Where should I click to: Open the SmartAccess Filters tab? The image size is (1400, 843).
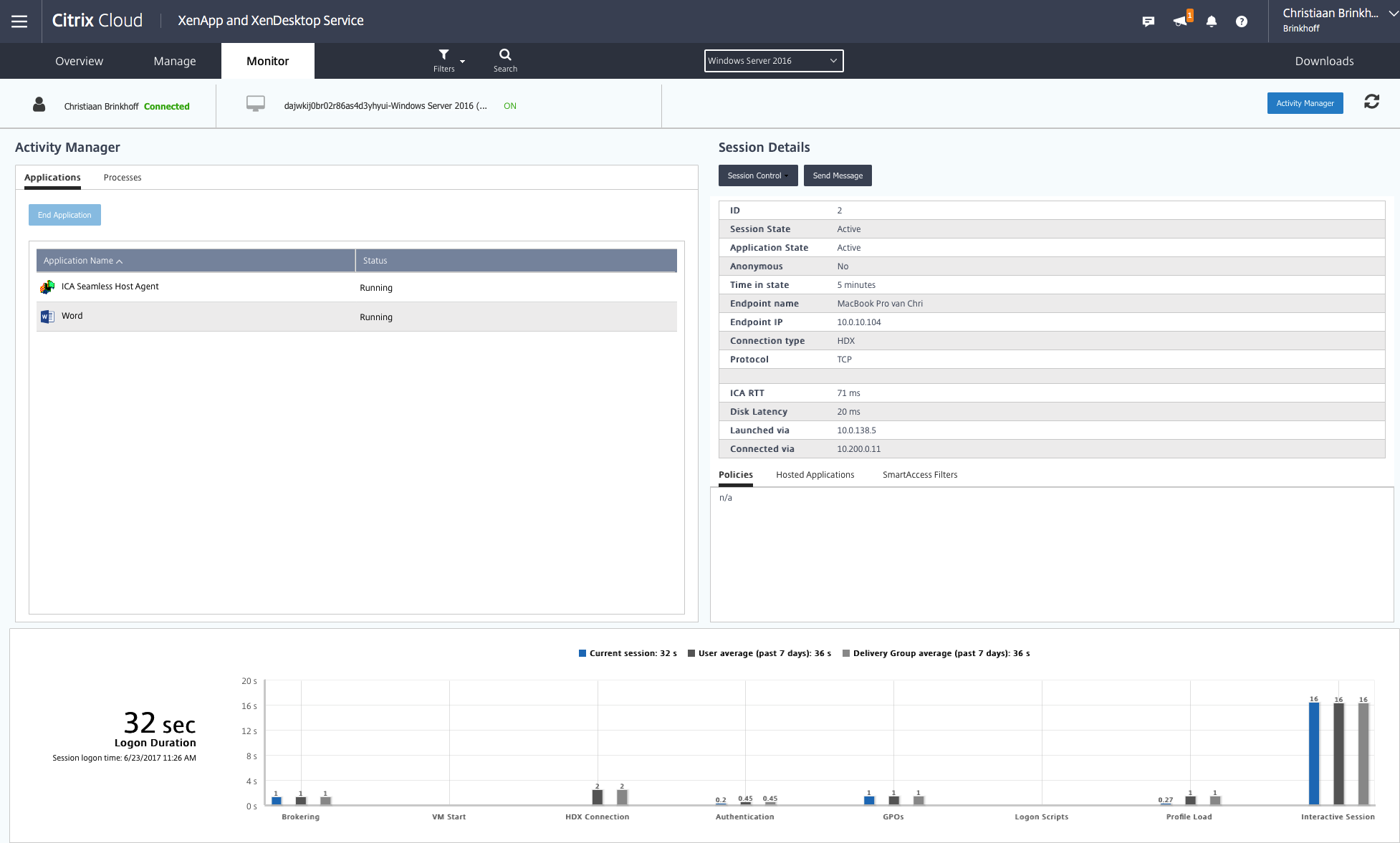point(919,475)
